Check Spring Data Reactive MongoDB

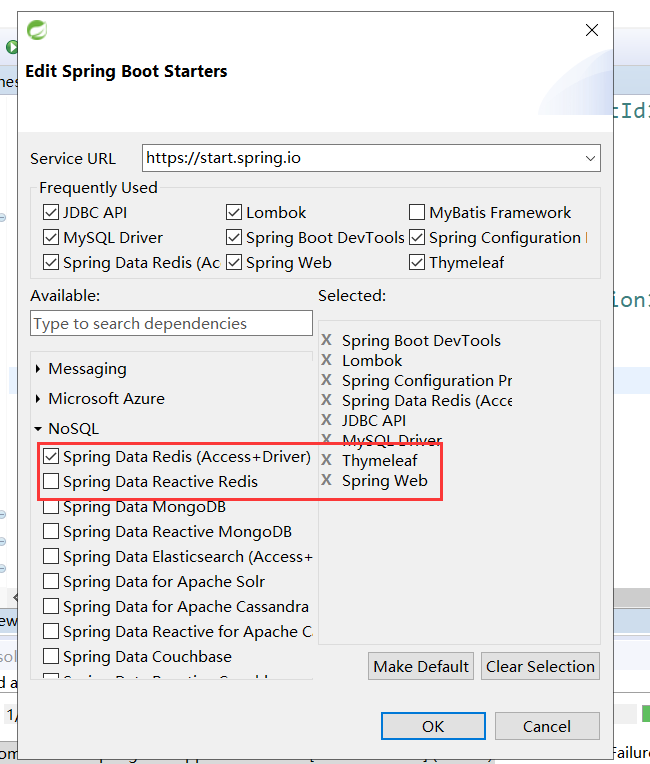pyautogui.click(x=51, y=531)
